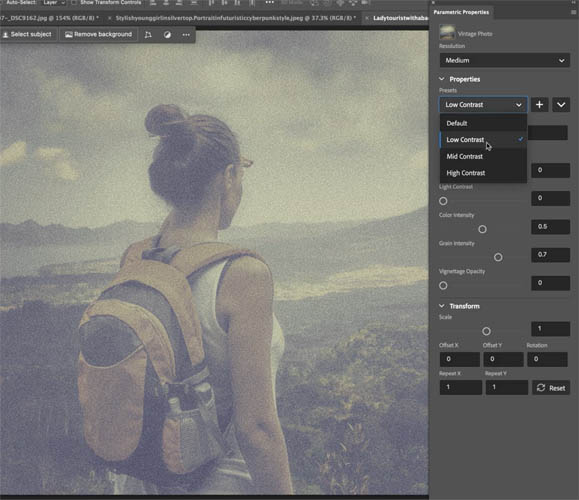Switch to the Stylishyounggirlinsilvertop document tab
The image size is (579, 500).
pos(235,18)
